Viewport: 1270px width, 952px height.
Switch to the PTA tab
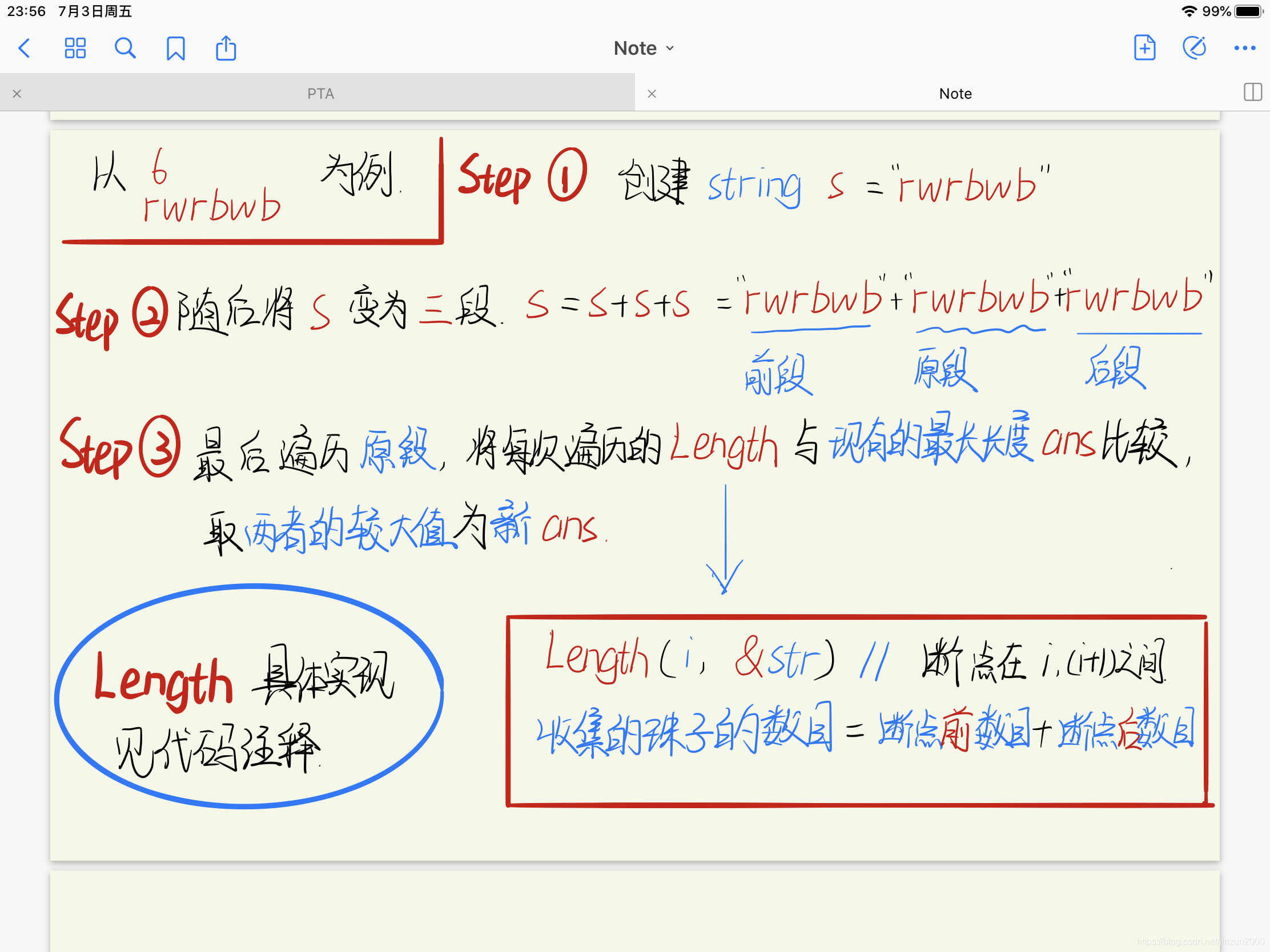[x=320, y=94]
